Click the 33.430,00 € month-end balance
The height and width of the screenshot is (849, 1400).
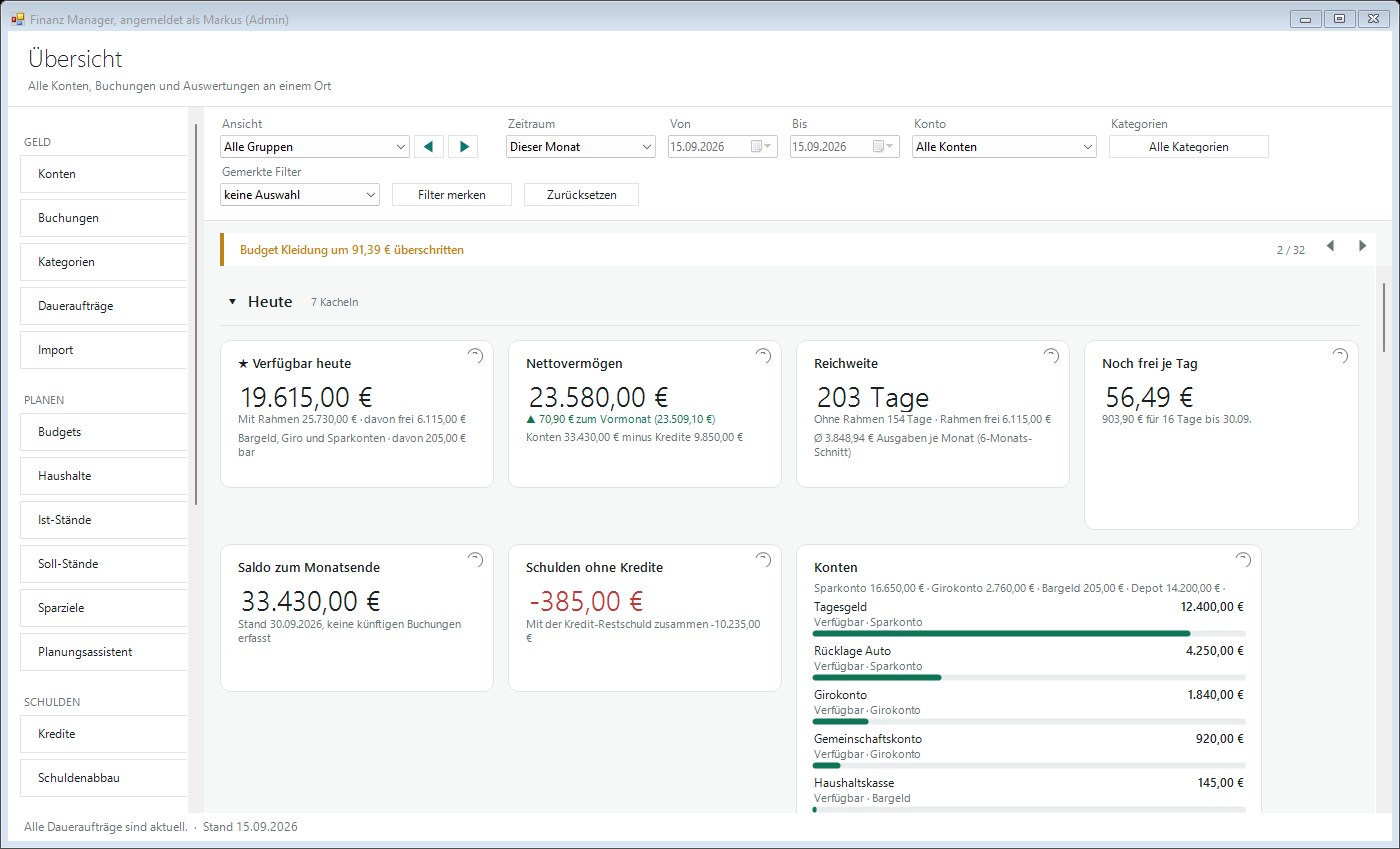[x=310, y=602]
